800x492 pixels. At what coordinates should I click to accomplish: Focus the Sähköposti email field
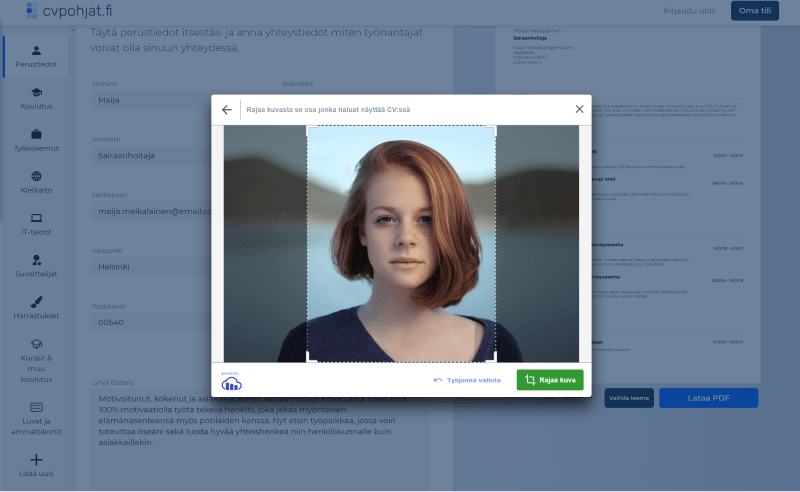tap(151, 211)
